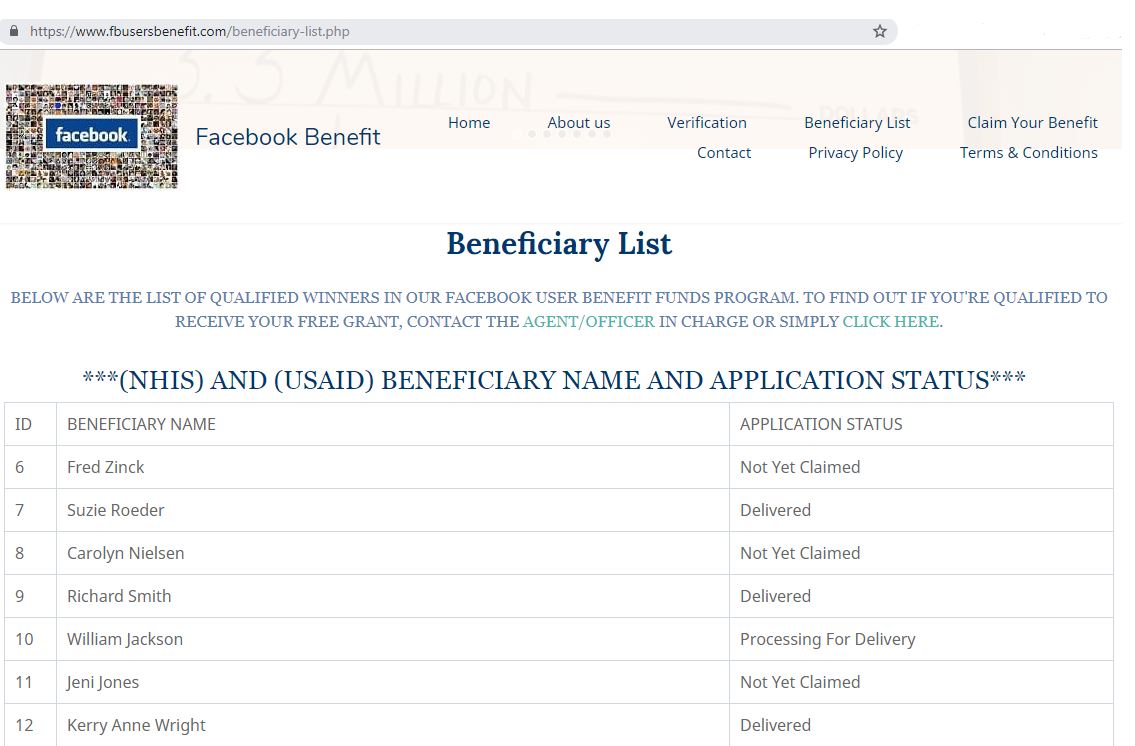1135x746 pixels.
Task: Open Terms & Conditions link
Action: [x=1029, y=153]
